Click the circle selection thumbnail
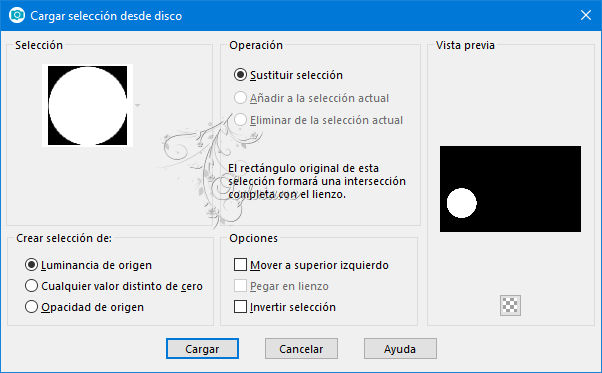This screenshot has height=373, width=602. tap(88, 106)
